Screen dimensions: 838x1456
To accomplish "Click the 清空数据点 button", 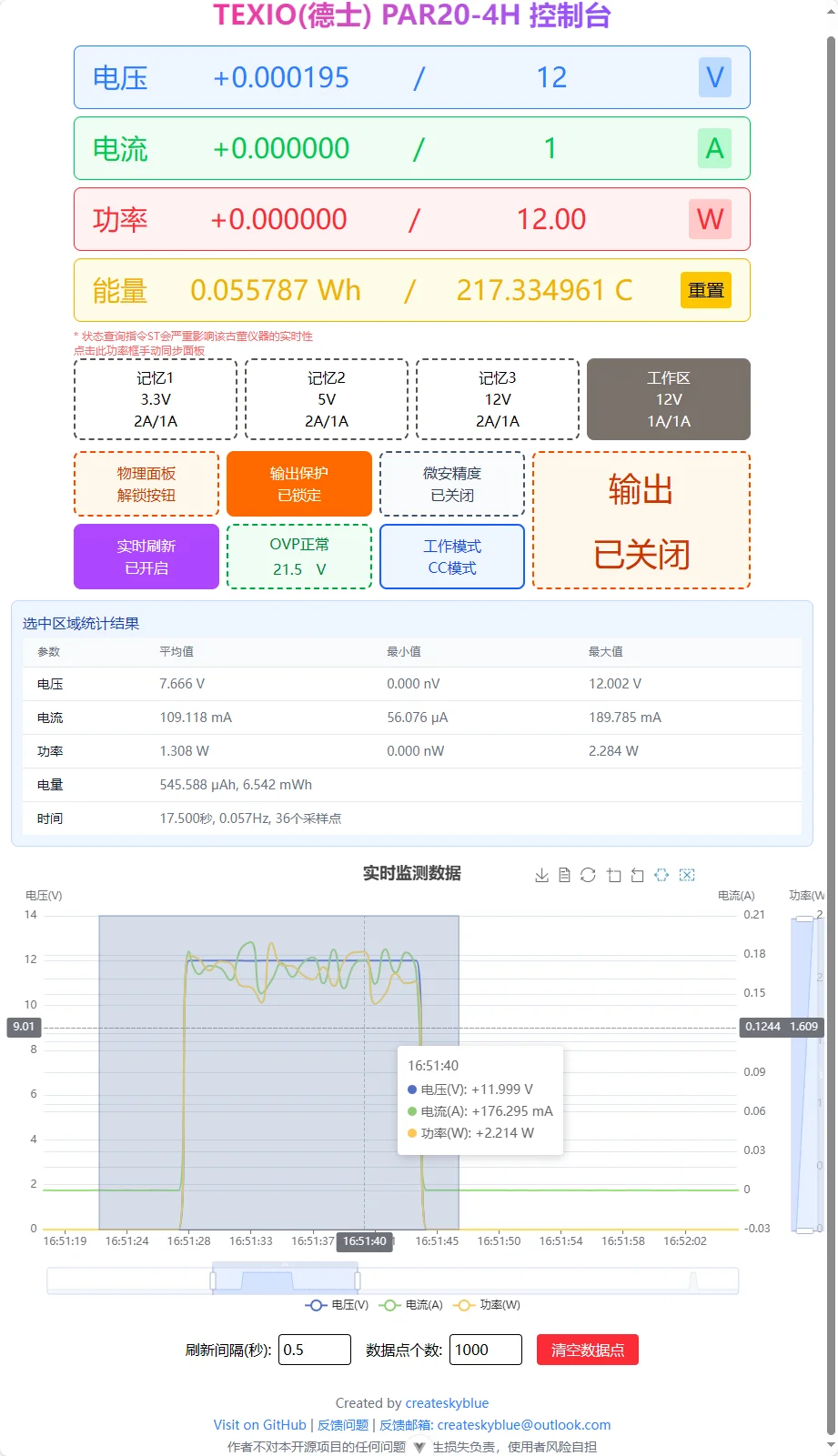I will click(x=588, y=1350).
